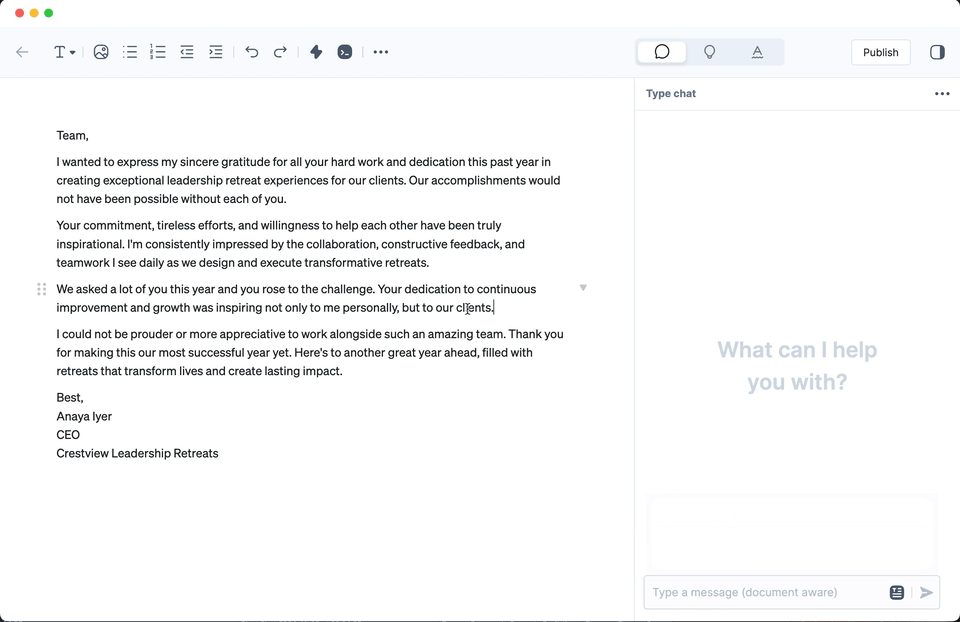960x622 pixels.
Task: Apply bulleted list formatting
Action: (130, 52)
